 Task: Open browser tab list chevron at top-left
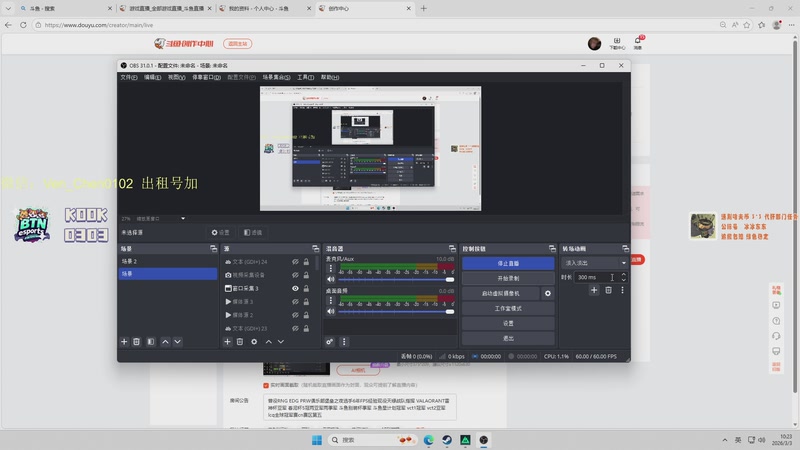[8, 8]
